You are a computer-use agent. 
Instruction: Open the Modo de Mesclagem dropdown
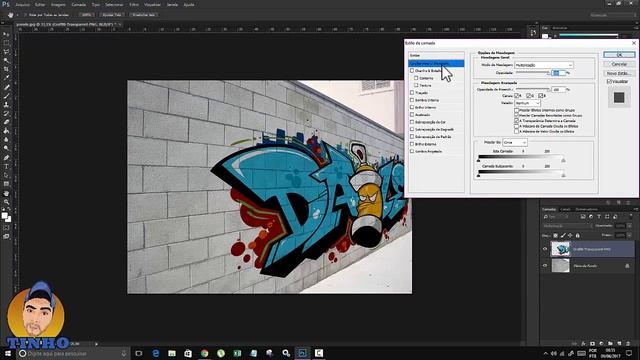tap(544, 65)
